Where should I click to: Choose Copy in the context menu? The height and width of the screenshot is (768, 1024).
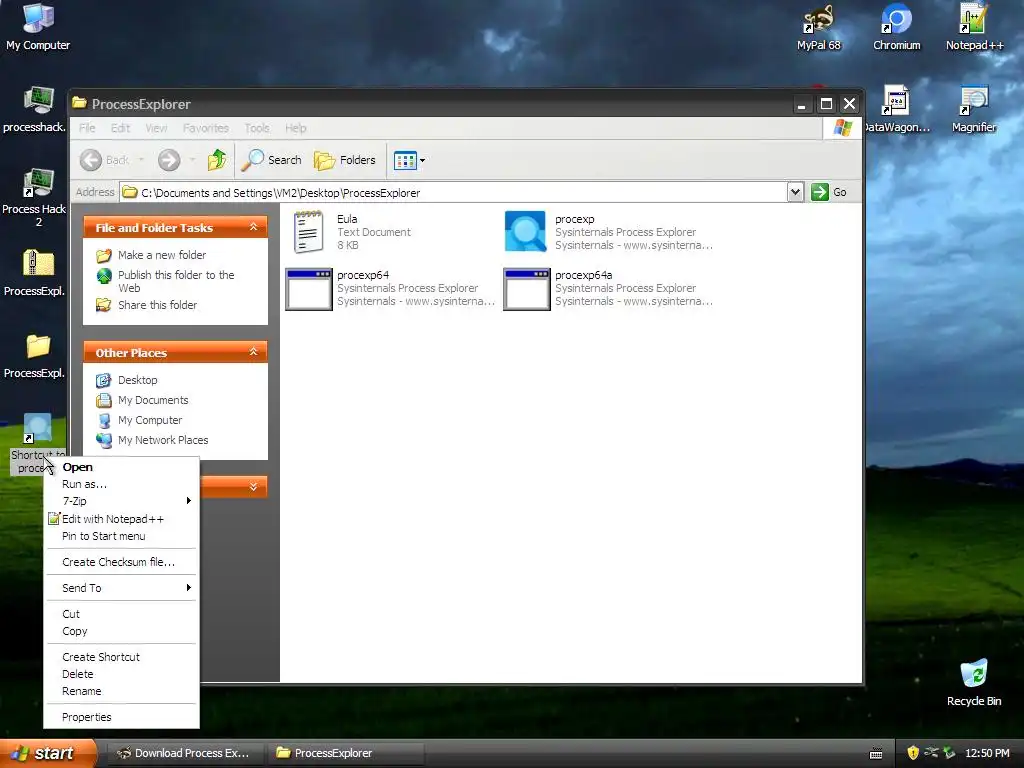121,631
